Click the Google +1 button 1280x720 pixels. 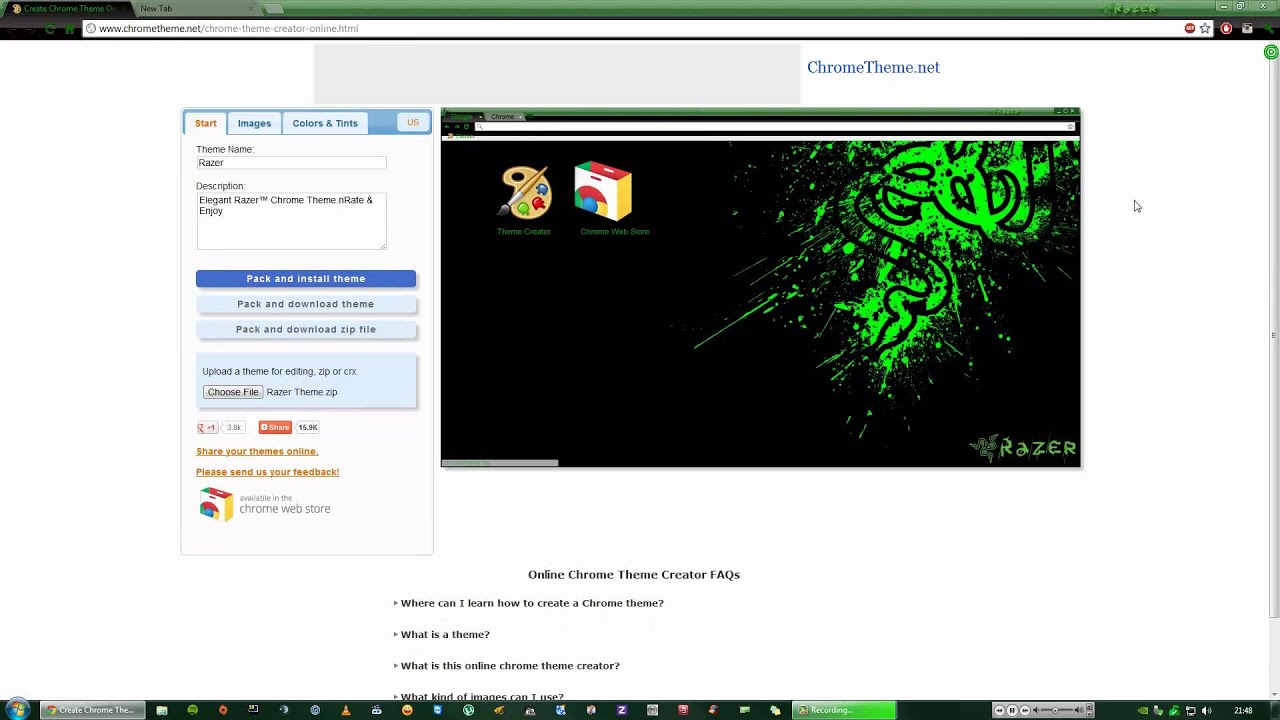(x=207, y=427)
